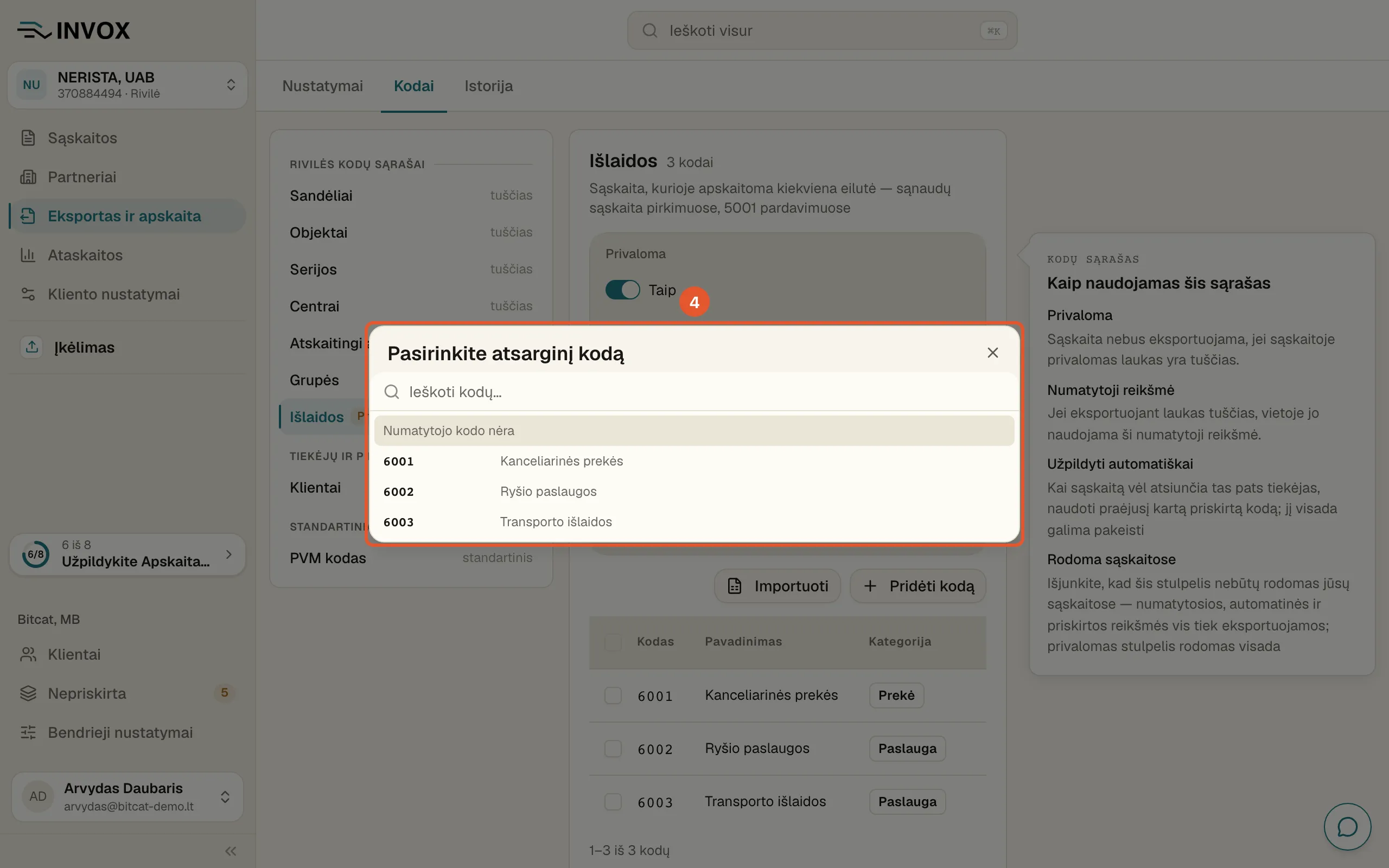Screen dimensions: 1389x868
Task: Click the 6/8 progress ring icon
Action: click(36, 554)
